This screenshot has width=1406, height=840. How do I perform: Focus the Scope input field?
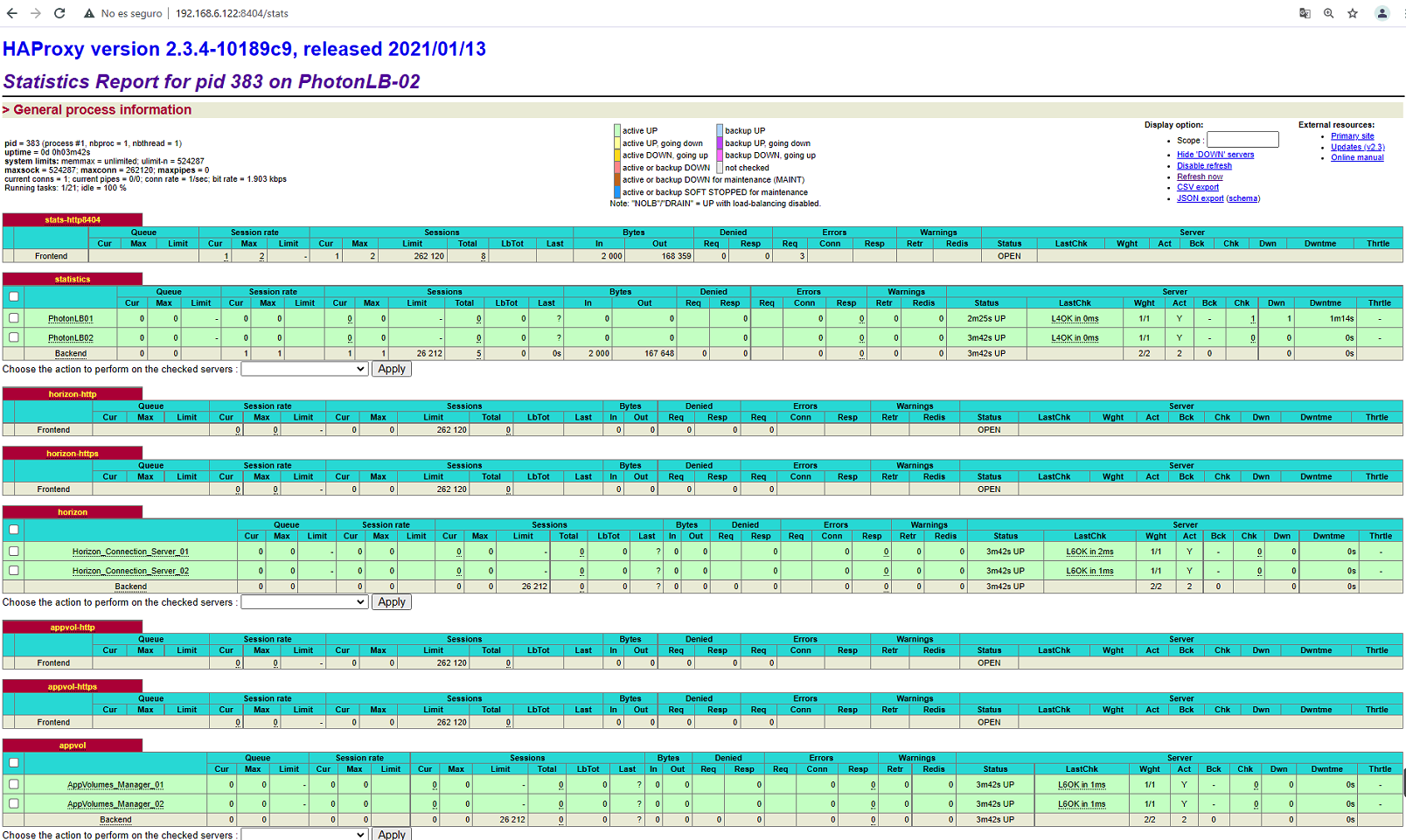tap(1242, 140)
